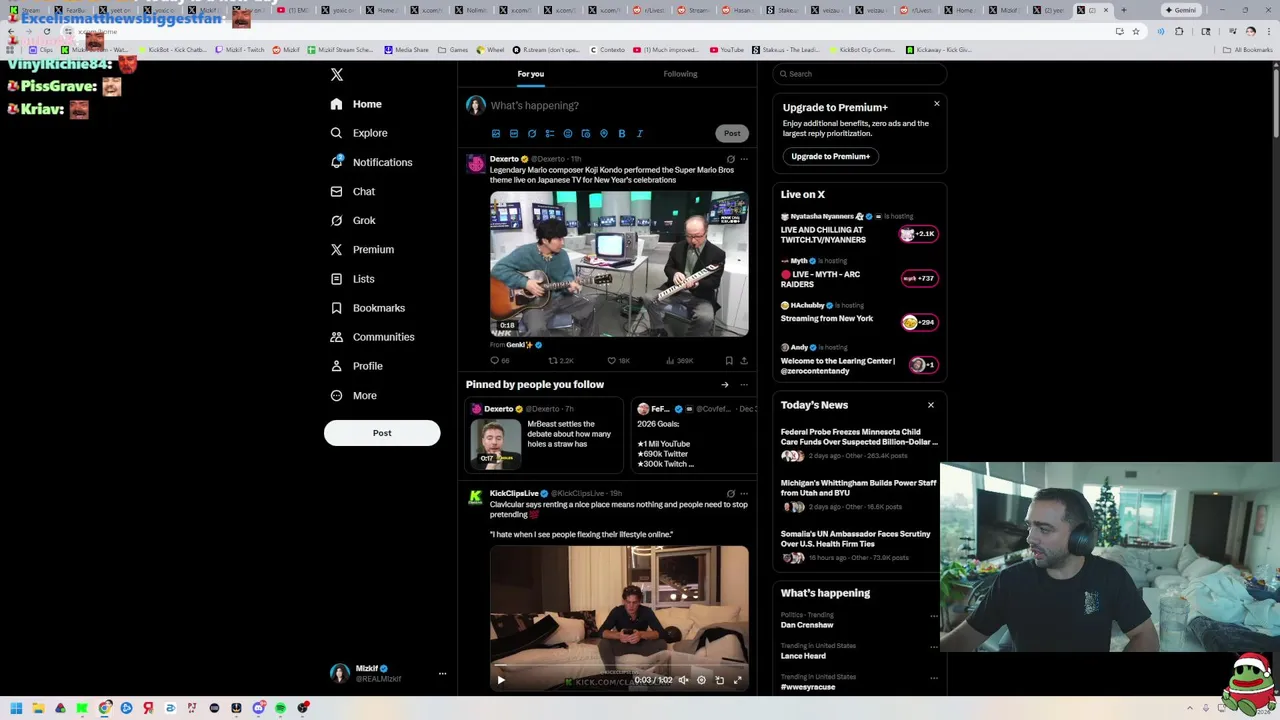Viewport: 1280px width, 720px height.
Task: Open the MrBeast straw pinned post thumbnail
Action: (x=496, y=443)
